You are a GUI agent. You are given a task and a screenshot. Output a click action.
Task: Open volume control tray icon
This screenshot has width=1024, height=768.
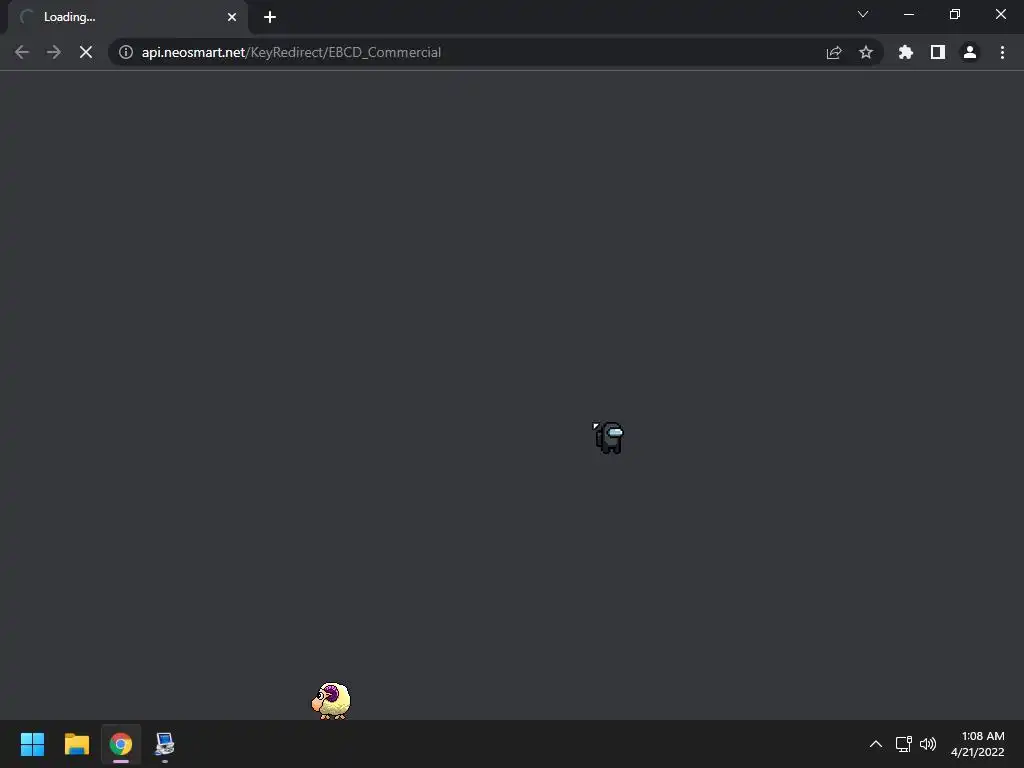click(928, 744)
